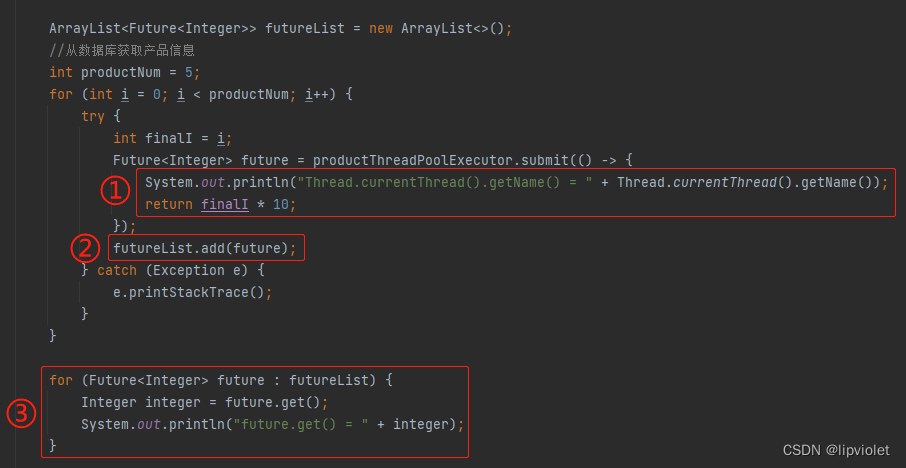Viewport: 906px width, 468px height.
Task: Click the catch keyword
Action: tap(117, 270)
